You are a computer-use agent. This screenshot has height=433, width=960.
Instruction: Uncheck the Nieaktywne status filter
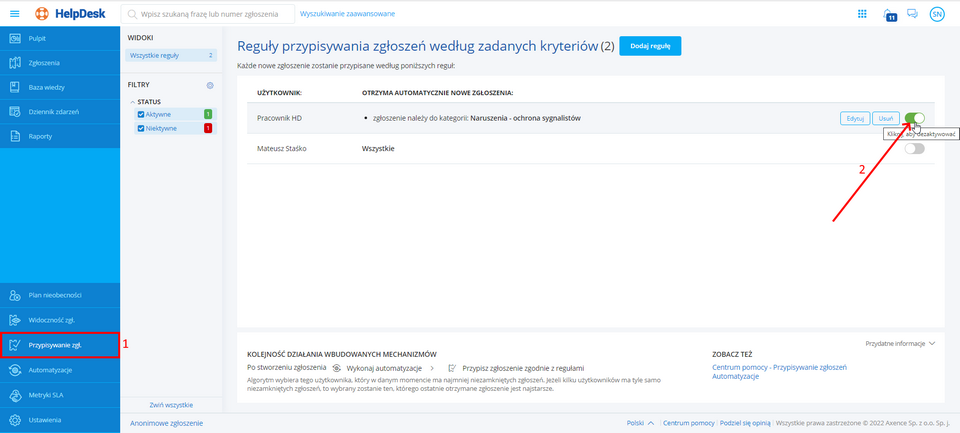tap(141, 128)
